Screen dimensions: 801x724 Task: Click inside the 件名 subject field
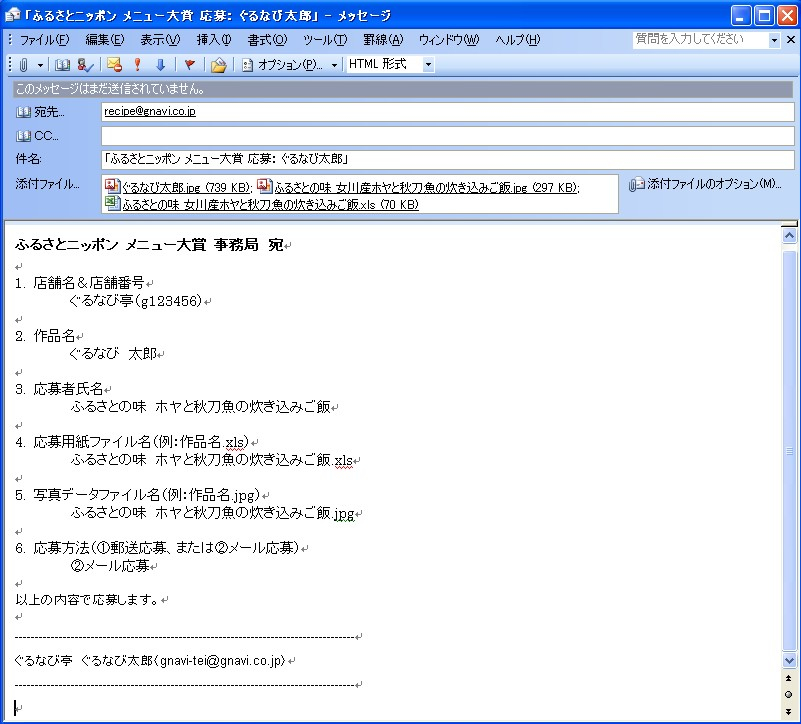pos(446,159)
